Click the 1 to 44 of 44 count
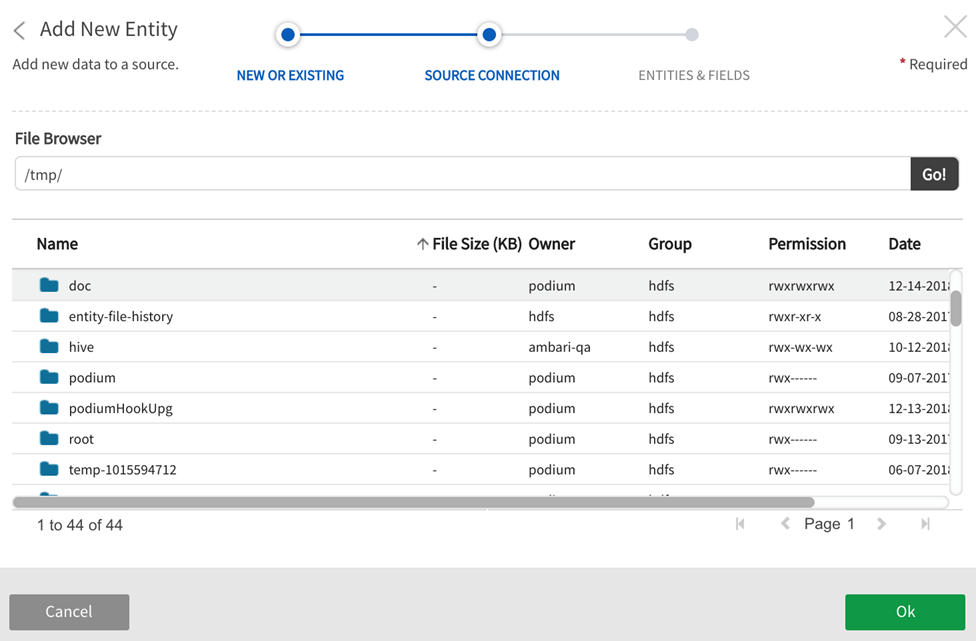Image resolution: width=976 pixels, height=641 pixels. 80,525
